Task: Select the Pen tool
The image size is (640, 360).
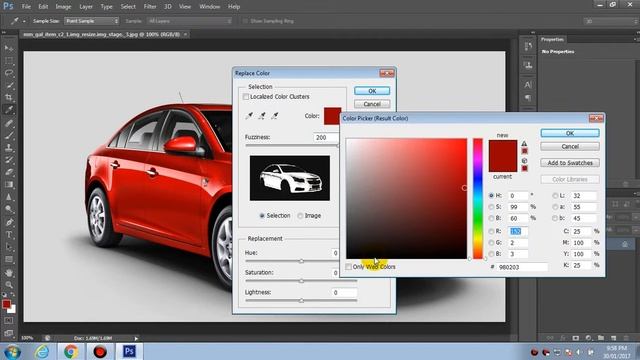Action: point(9,222)
